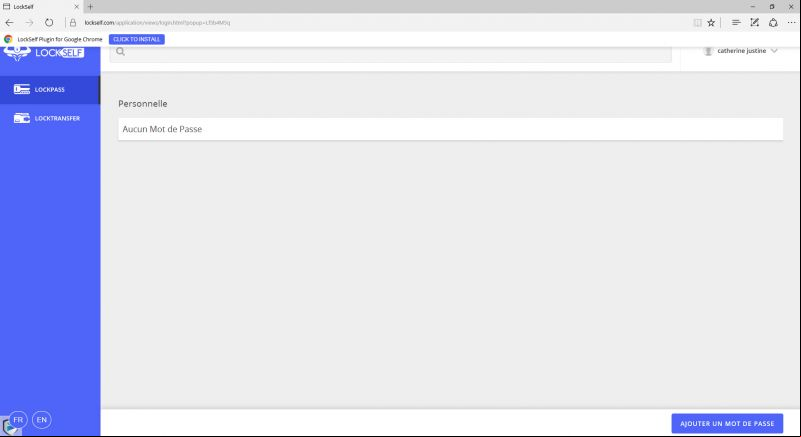Click the user avatar icon
Image resolution: width=801 pixels, height=437 pixels.
[708, 51]
